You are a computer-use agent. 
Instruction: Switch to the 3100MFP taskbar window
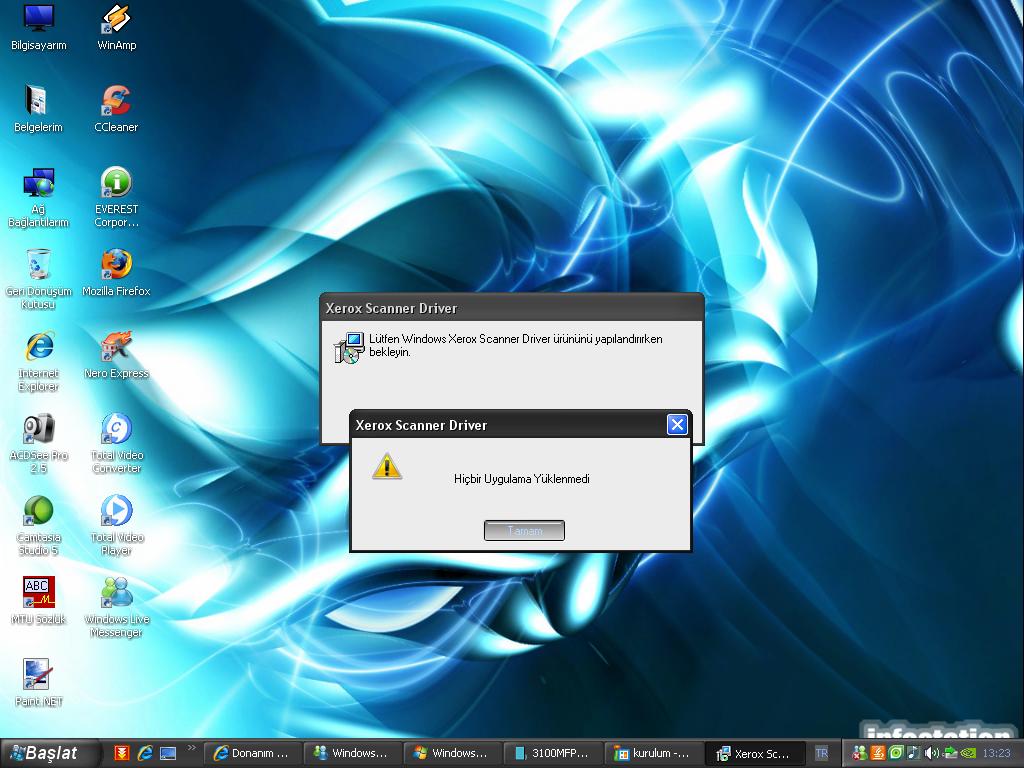click(552, 753)
